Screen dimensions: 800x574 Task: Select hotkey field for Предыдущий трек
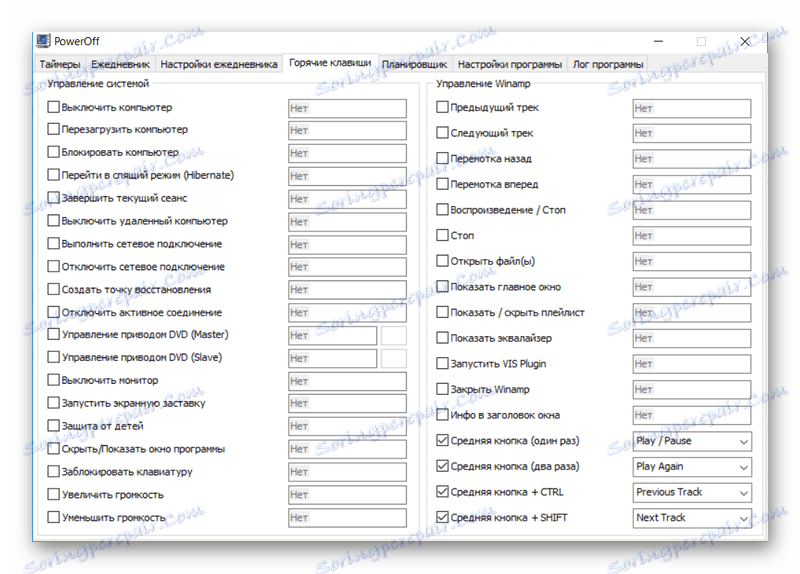[692, 108]
